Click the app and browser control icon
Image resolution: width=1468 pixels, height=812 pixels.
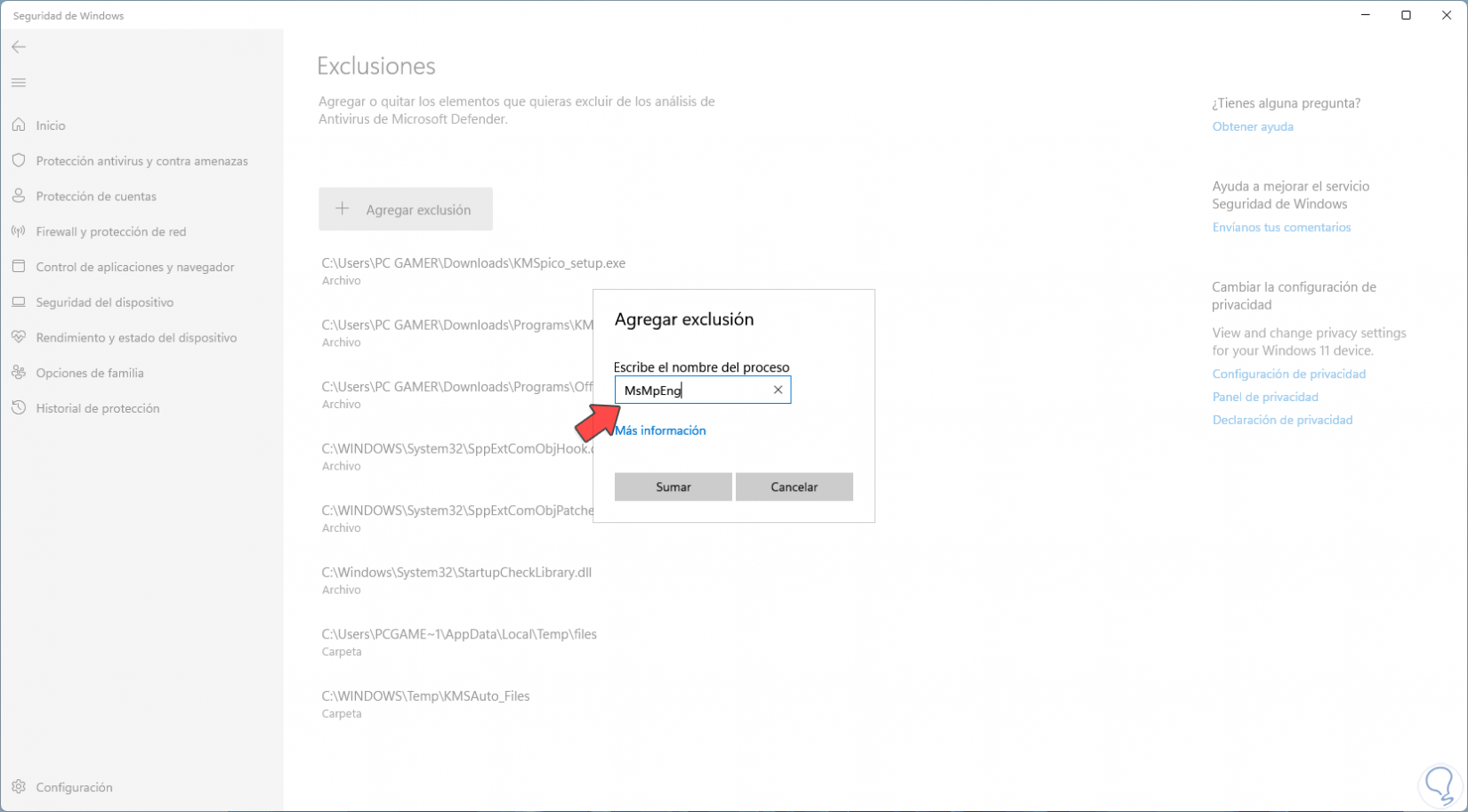(19, 267)
